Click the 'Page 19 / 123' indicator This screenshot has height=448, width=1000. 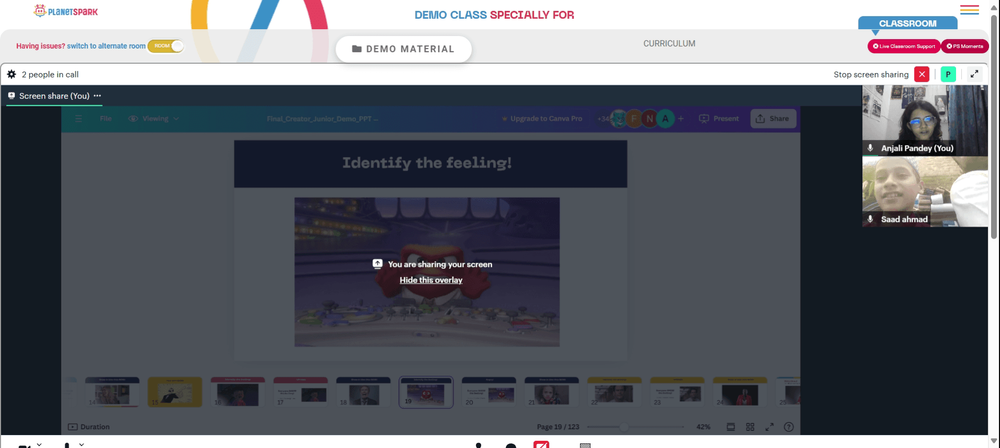click(559, 427)
